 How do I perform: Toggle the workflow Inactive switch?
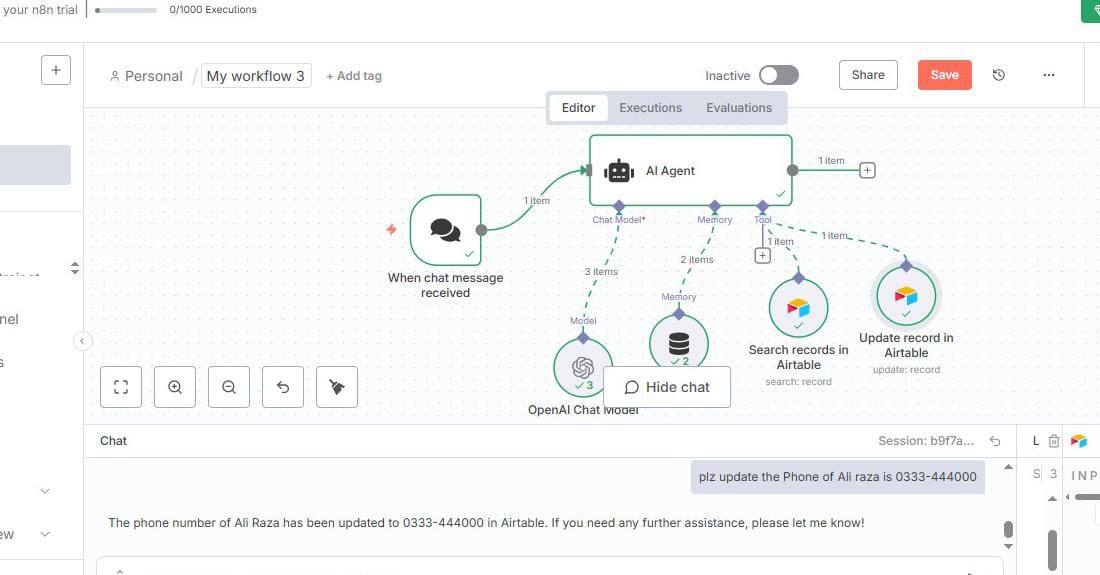tap(778, 75)
